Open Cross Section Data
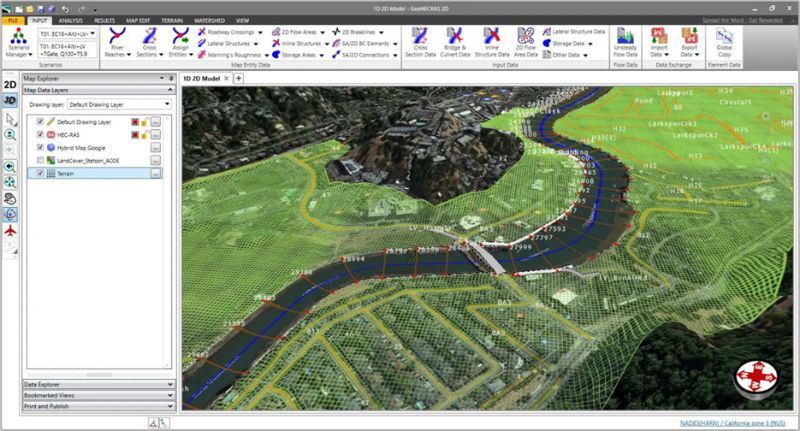The width and height of the screenshot is (800, 431). point(420,43)
